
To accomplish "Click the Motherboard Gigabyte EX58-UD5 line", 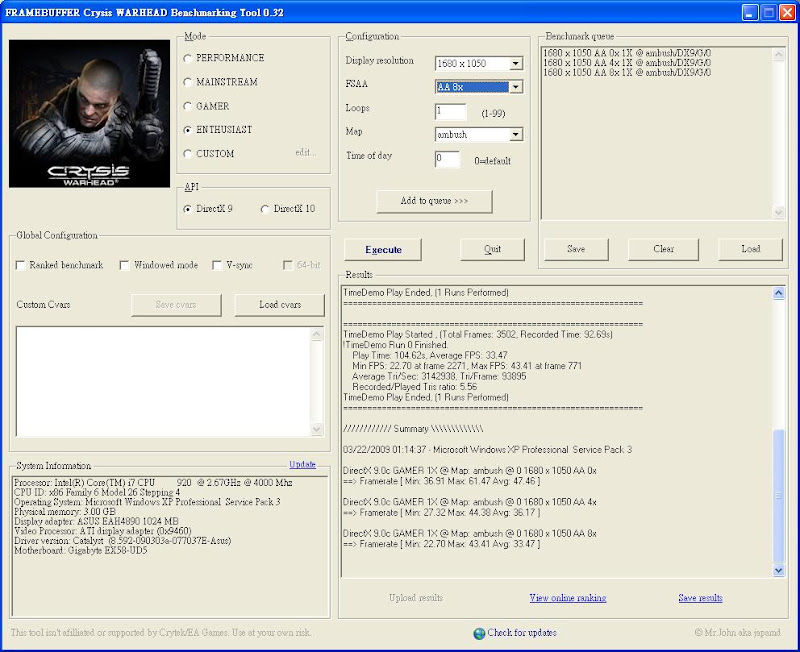I will [81, 550].
